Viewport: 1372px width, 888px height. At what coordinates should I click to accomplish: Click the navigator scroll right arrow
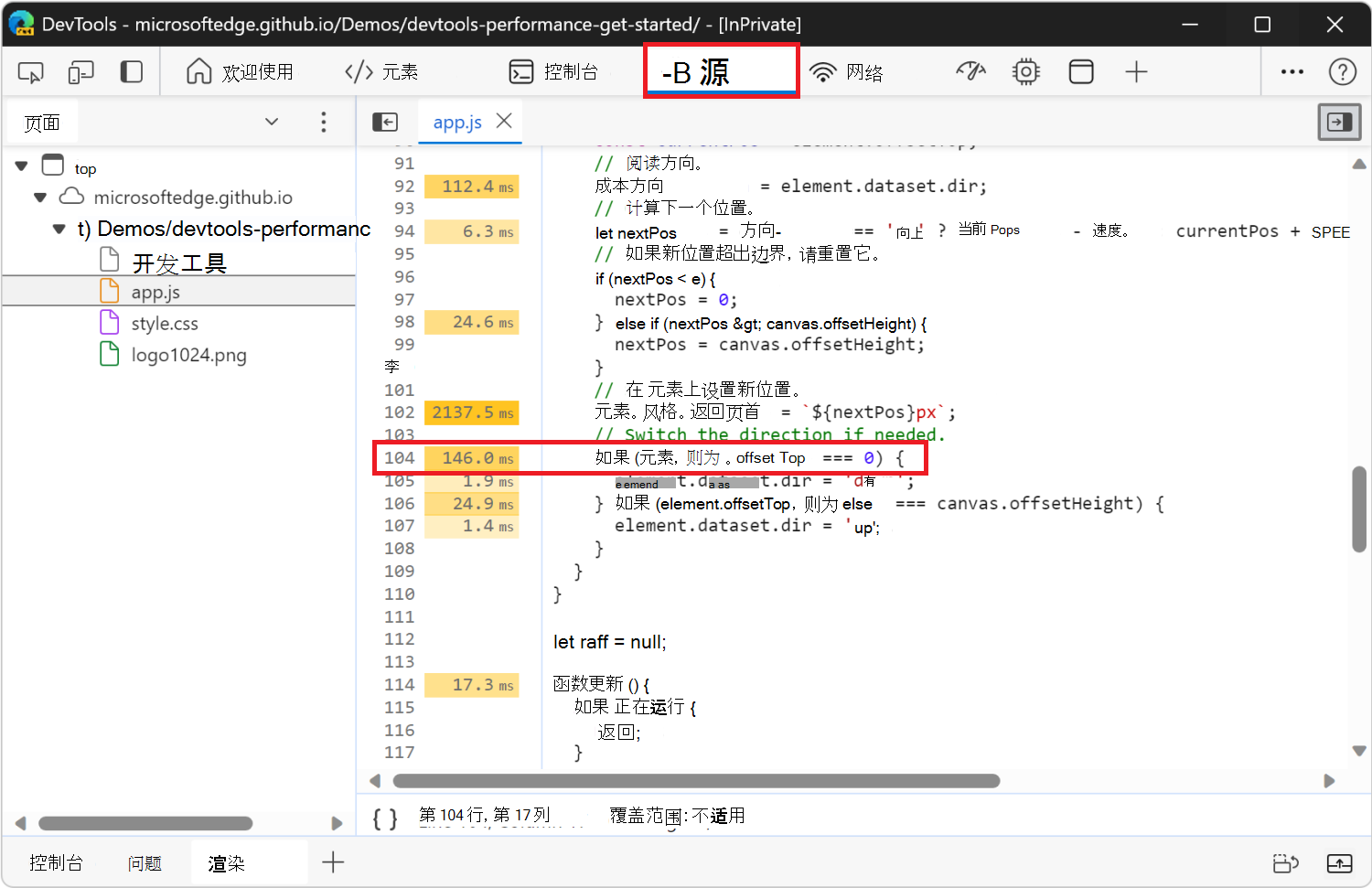click(x=338, y=823)
